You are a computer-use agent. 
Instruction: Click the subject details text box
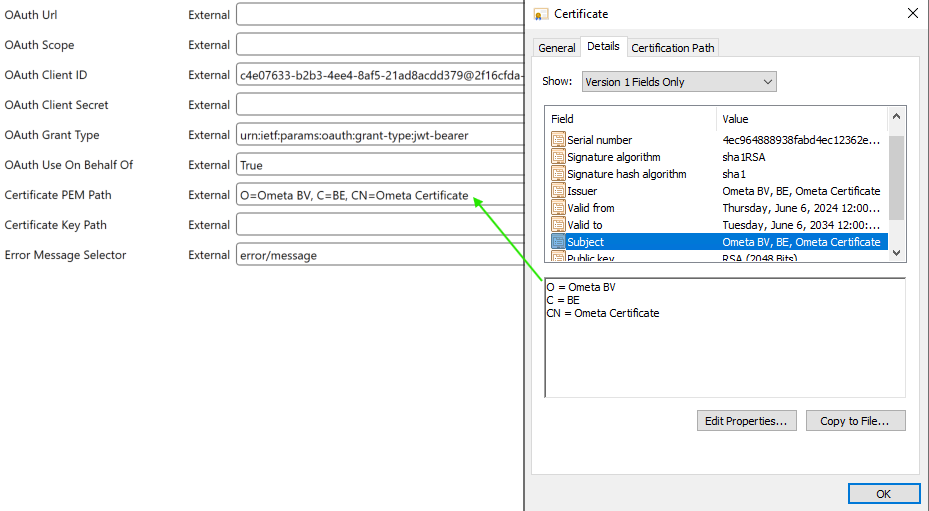click(x=725, y=338)
